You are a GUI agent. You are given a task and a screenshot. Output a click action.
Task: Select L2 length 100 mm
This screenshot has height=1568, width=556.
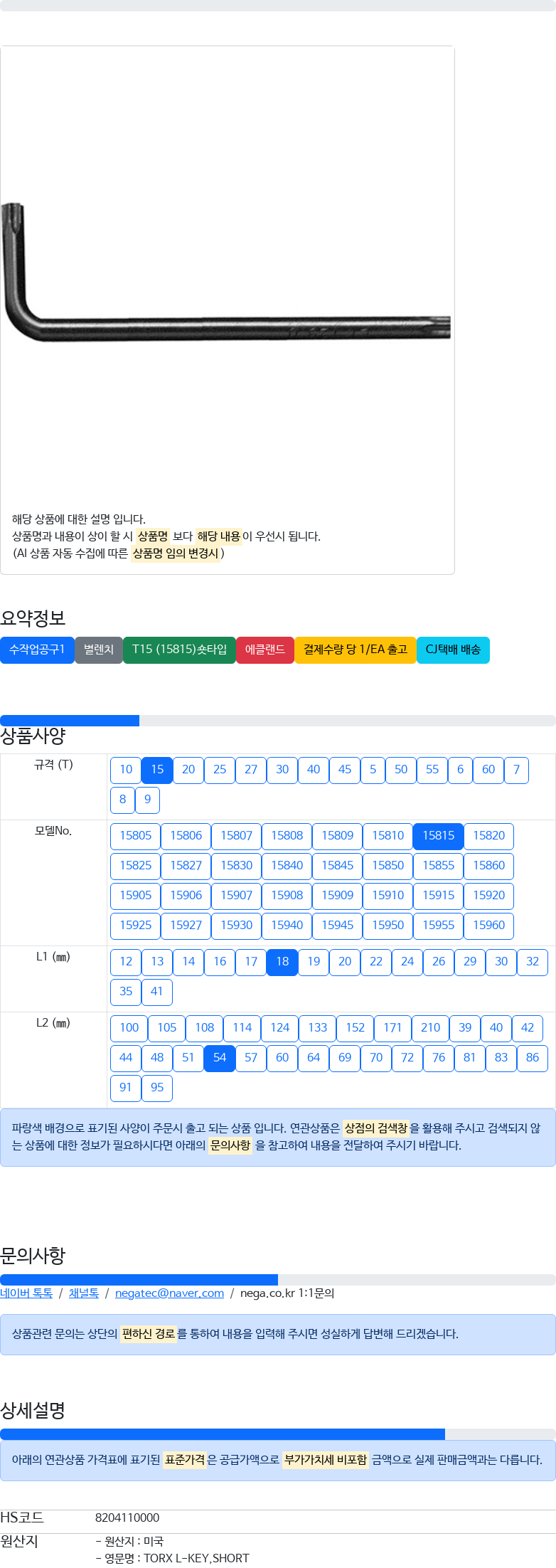point(129,1028)
